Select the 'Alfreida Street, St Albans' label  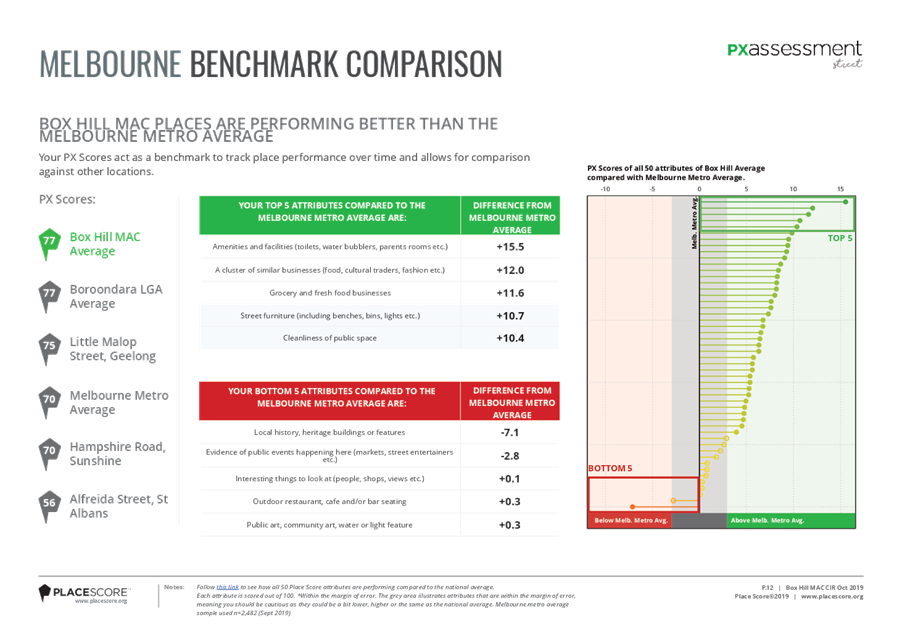tap(119, 506)
